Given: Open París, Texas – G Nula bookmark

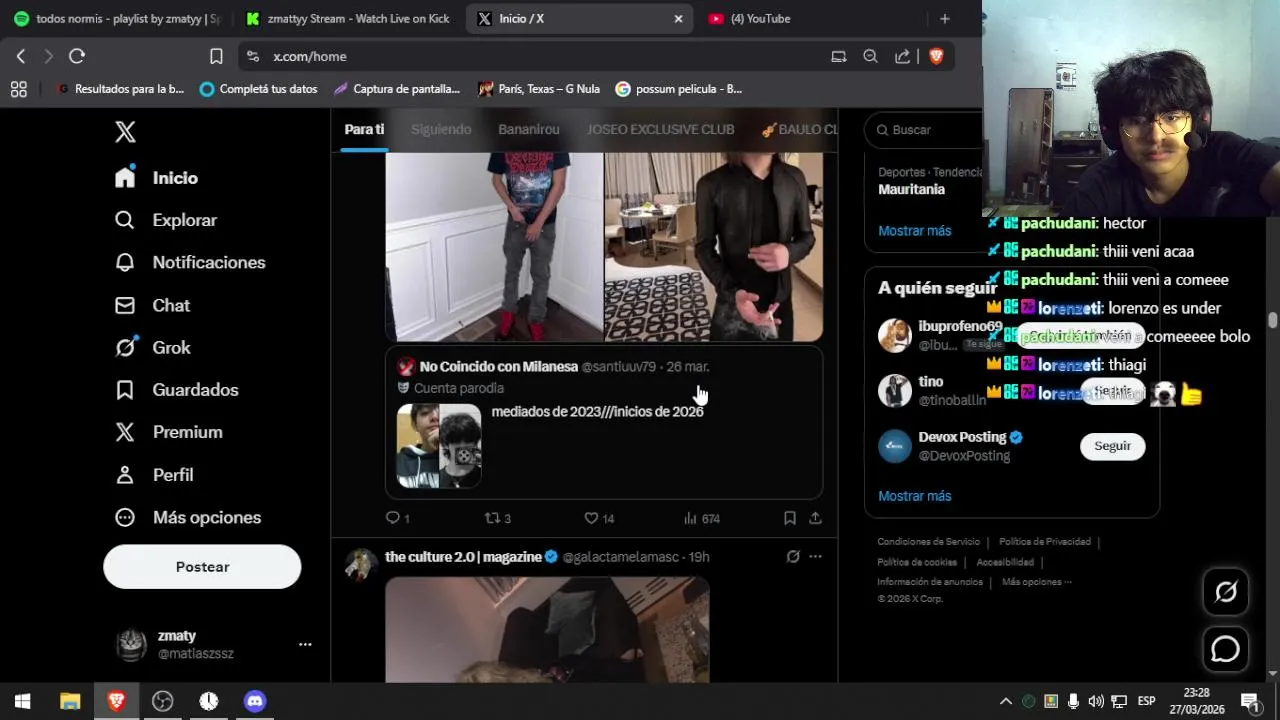Looking at the screenshot, I should (x=539, y=89).
